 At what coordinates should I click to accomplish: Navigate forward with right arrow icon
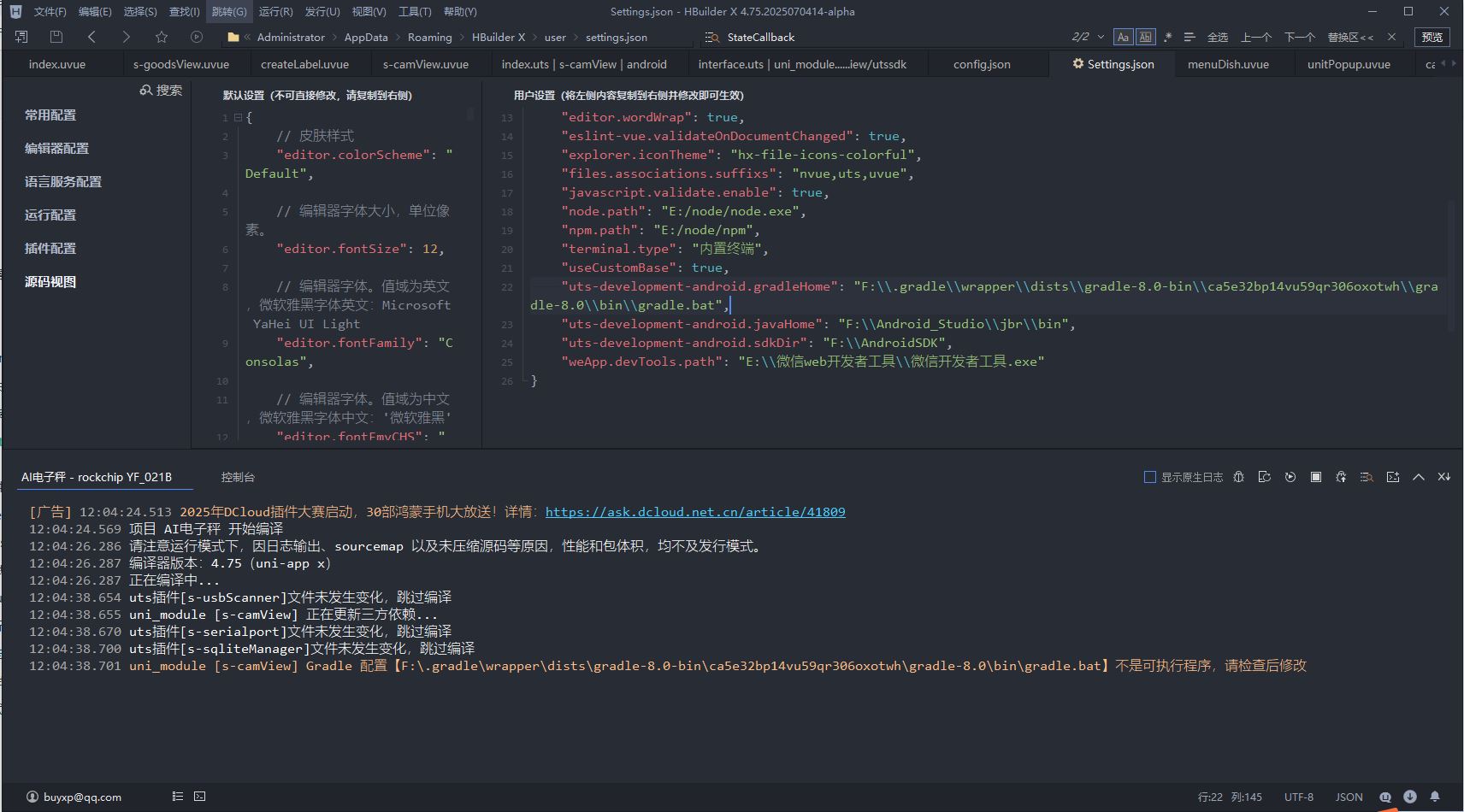coord(127,37)
